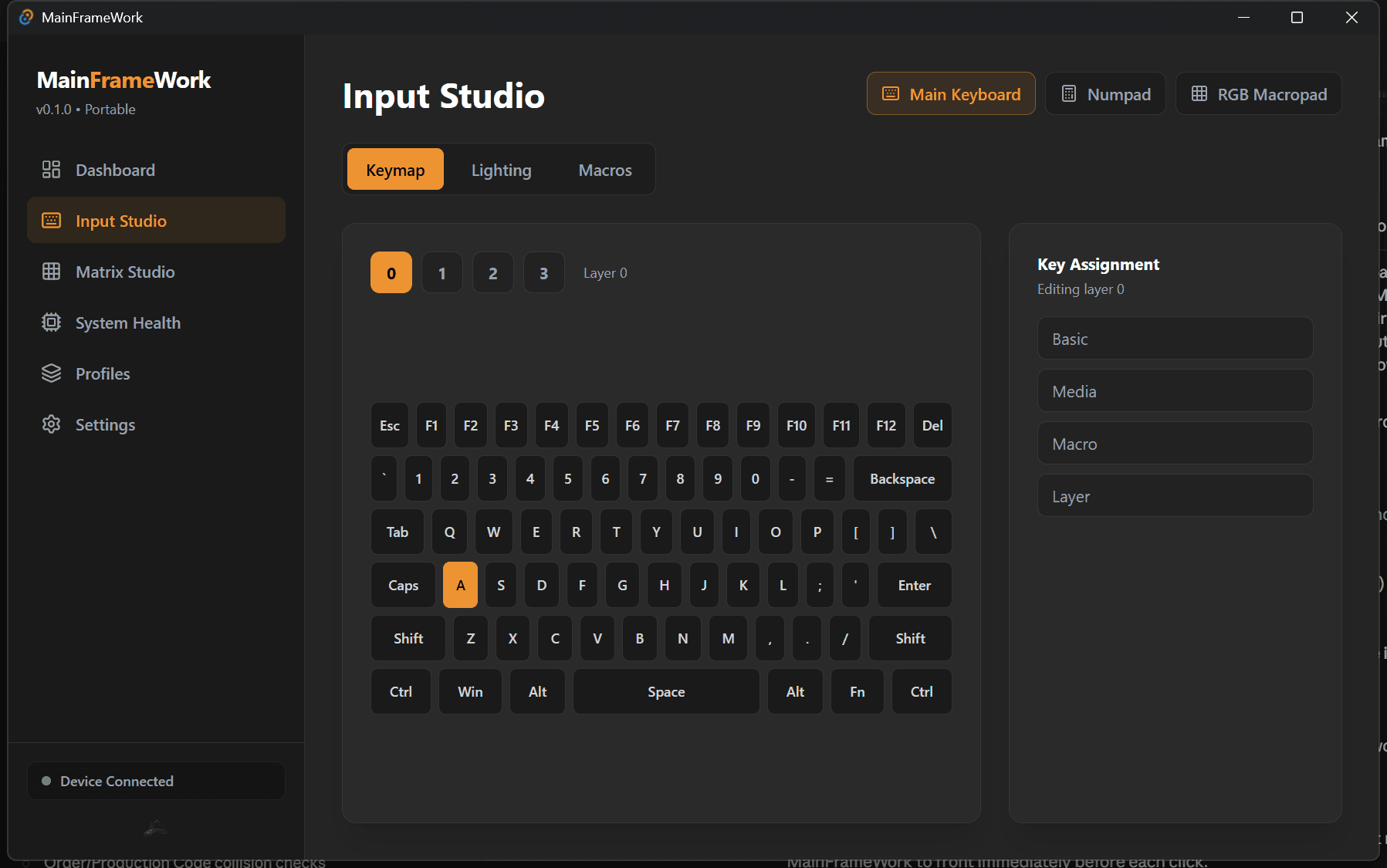The width and height of the screenshot is (1387, 868).
Task: Click the Device Connected status dot
Action: [46, 781]
